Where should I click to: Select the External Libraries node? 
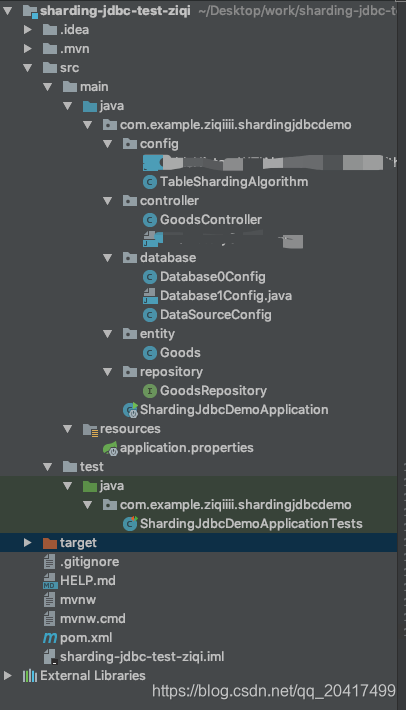(x=93, y=676)
